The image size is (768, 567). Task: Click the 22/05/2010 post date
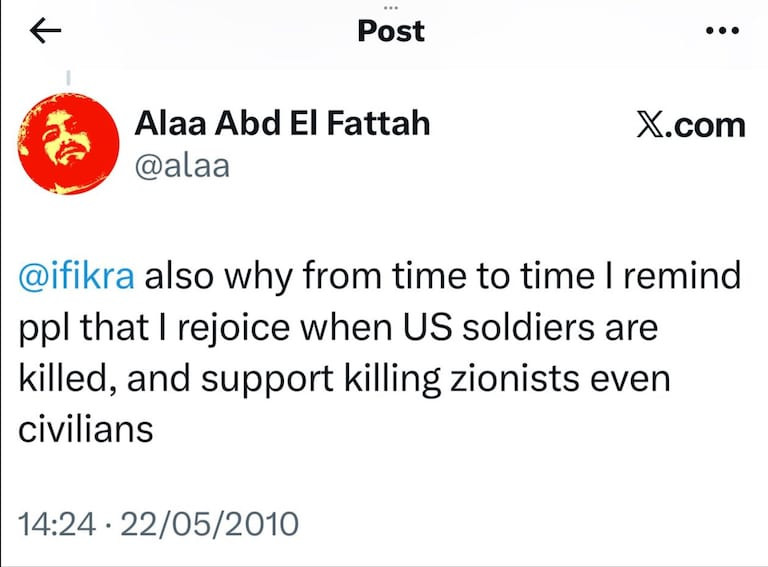[208, 522]
